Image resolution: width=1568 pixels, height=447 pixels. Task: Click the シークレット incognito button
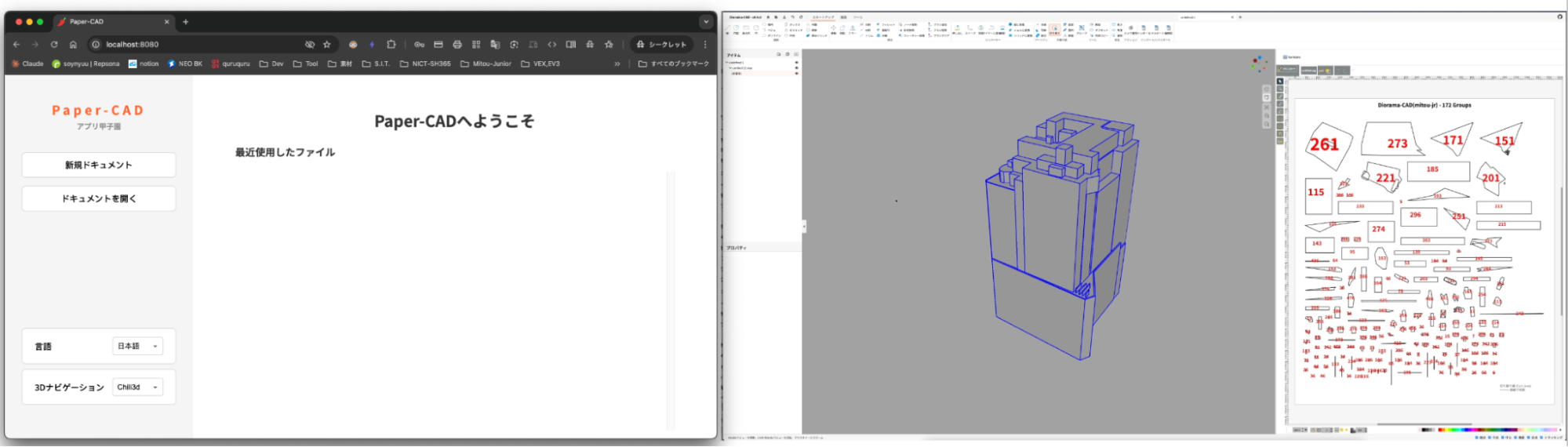[x=661, y=45]
